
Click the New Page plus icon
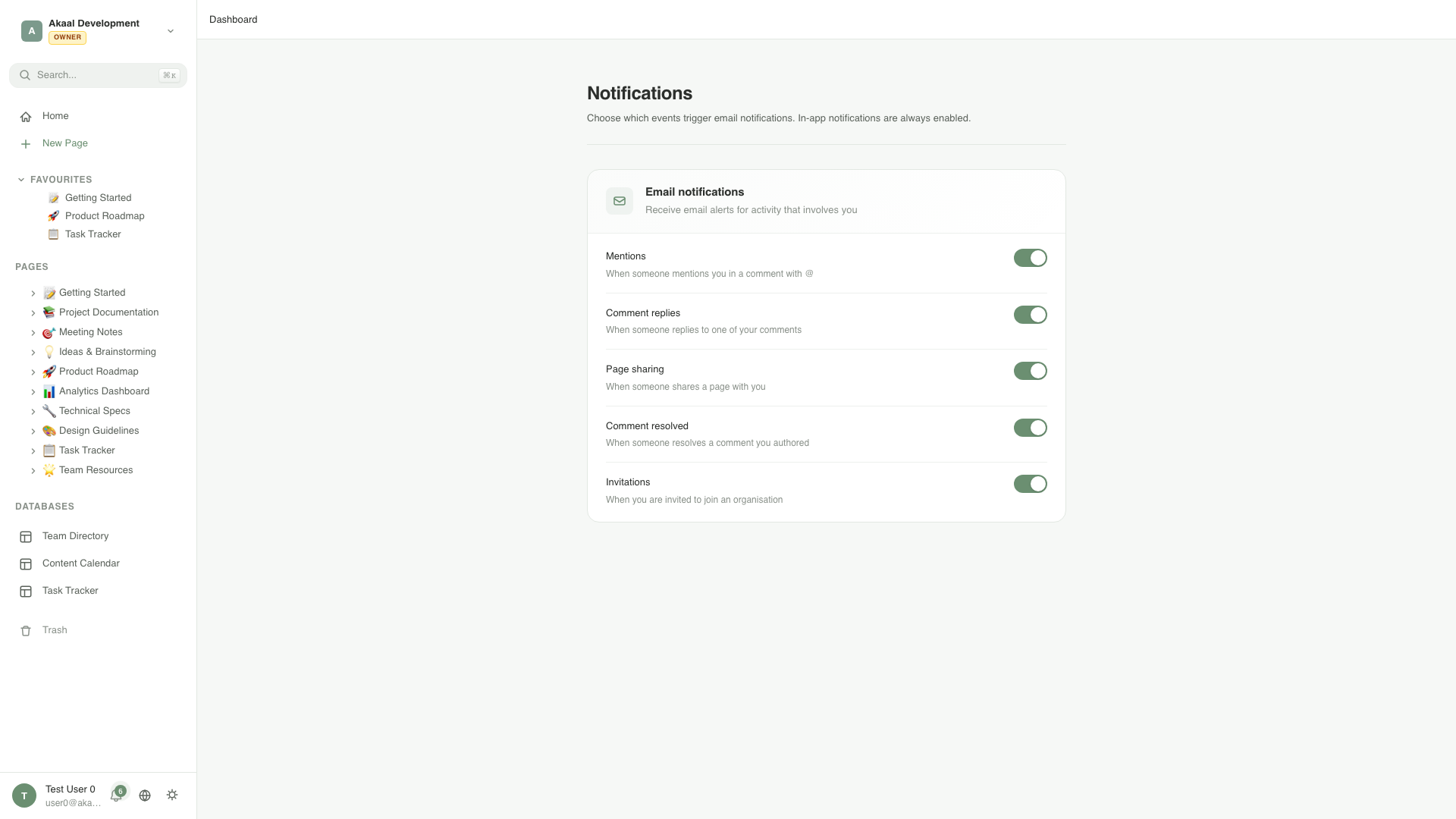coord(27,143)
